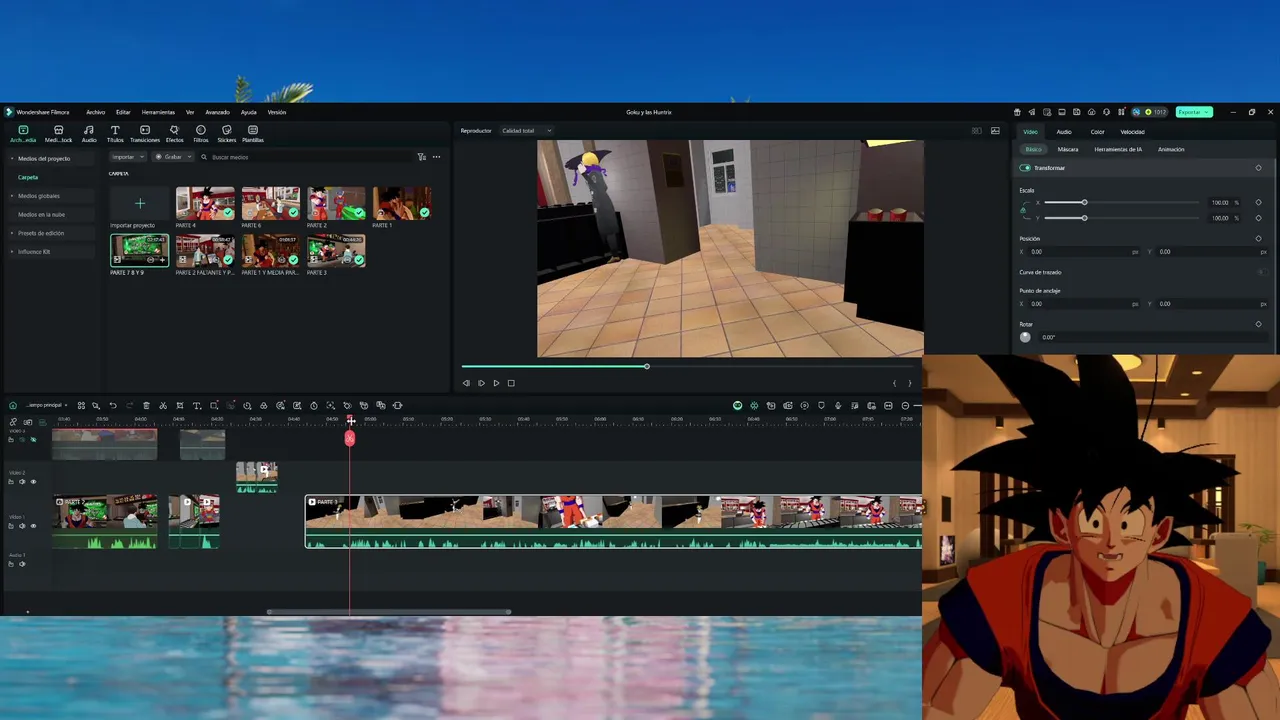The width and height of the screenshot is (1280, 720).
Task: Toggle the compare view icon above preview
Action: [977, 131]
